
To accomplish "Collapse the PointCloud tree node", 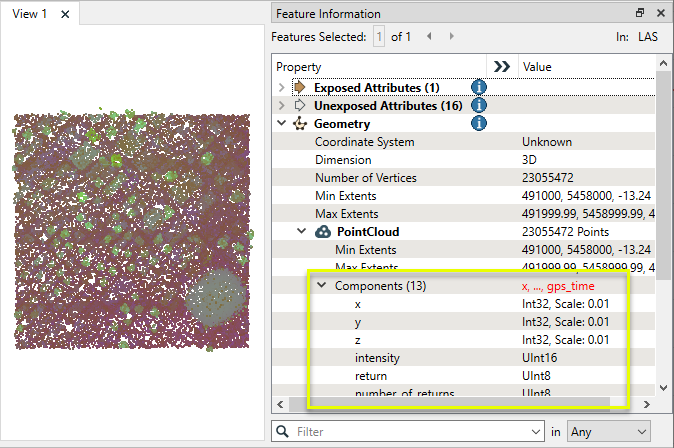I will click(302, 232).
